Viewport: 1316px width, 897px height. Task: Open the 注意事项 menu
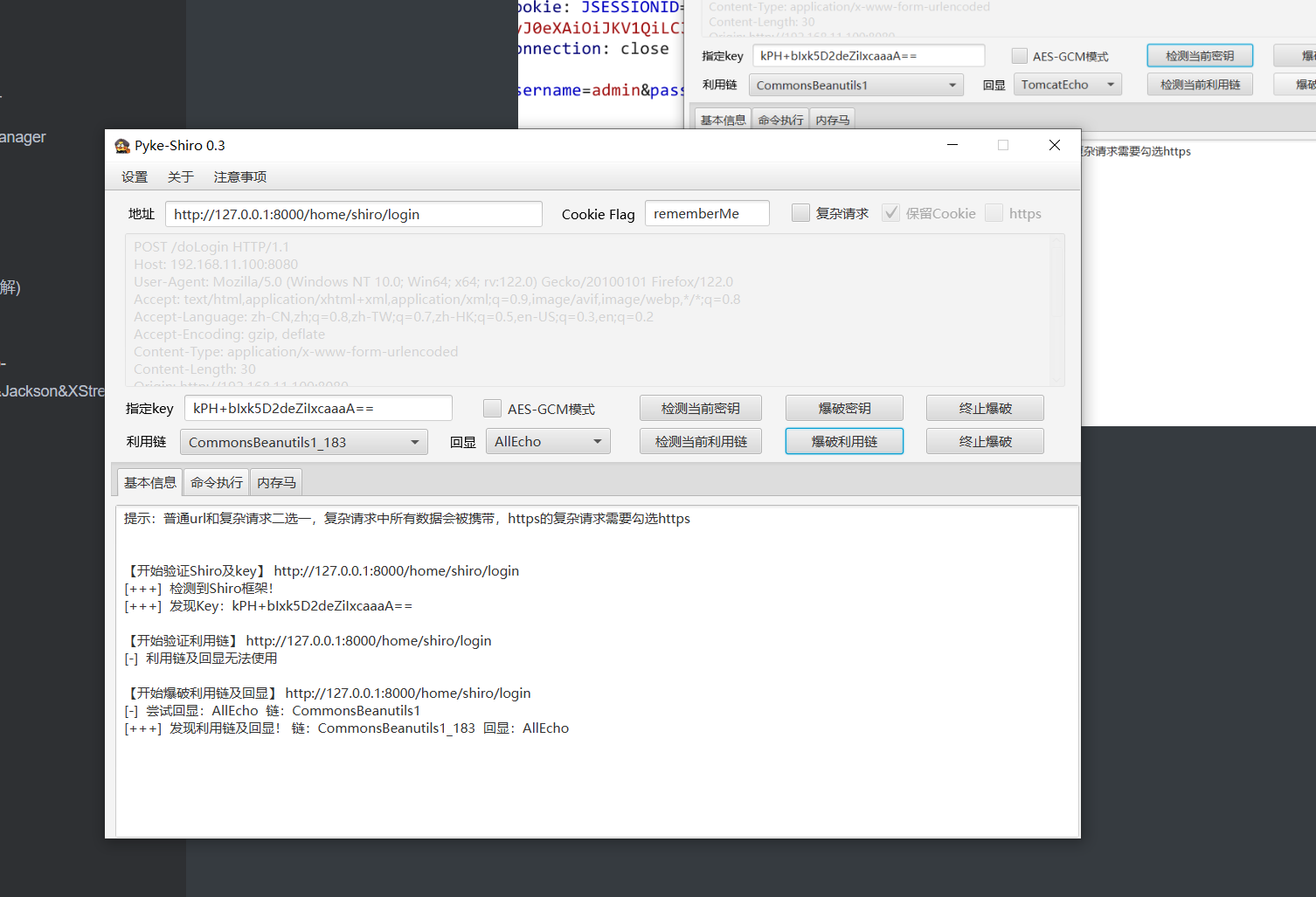pyautogui.click(x=240, y=177)
